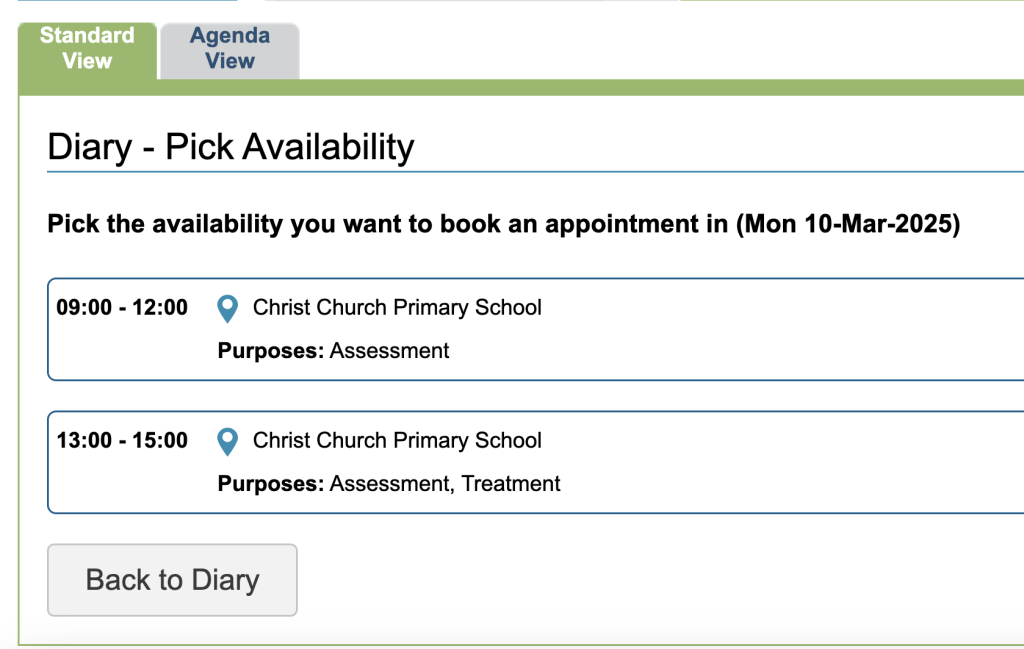
Task: Click Assessment in the 13:00 - 15:00 slot
Action: tap(389, 484)
